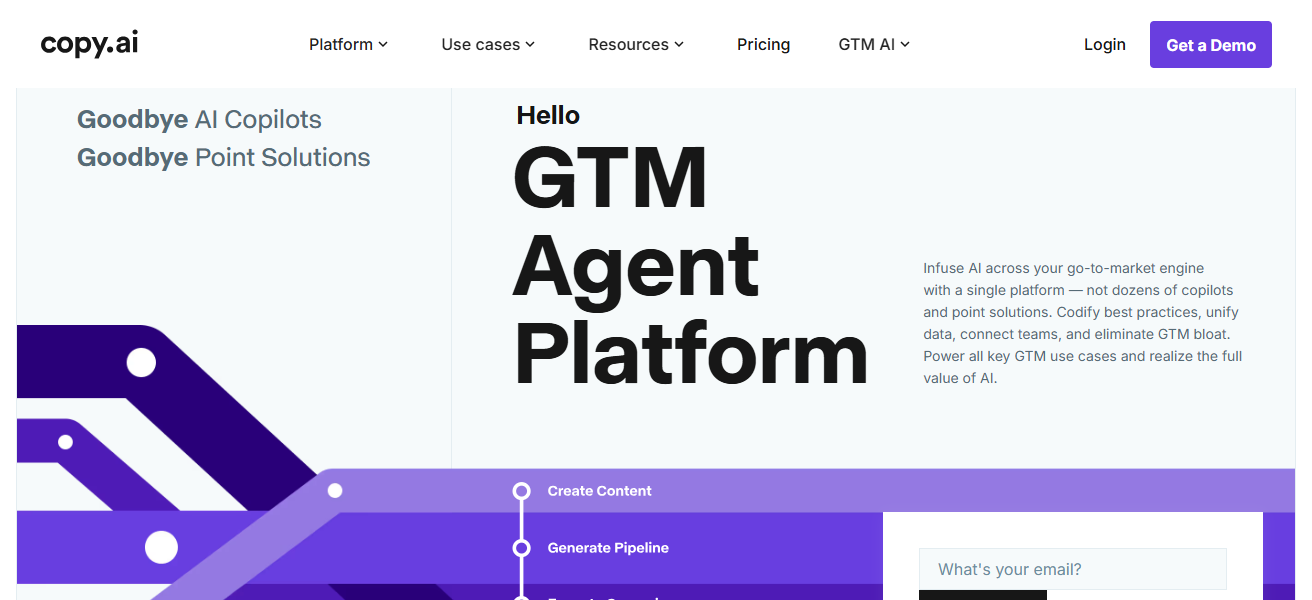Expand the Platform menu

tap(348, 44)
